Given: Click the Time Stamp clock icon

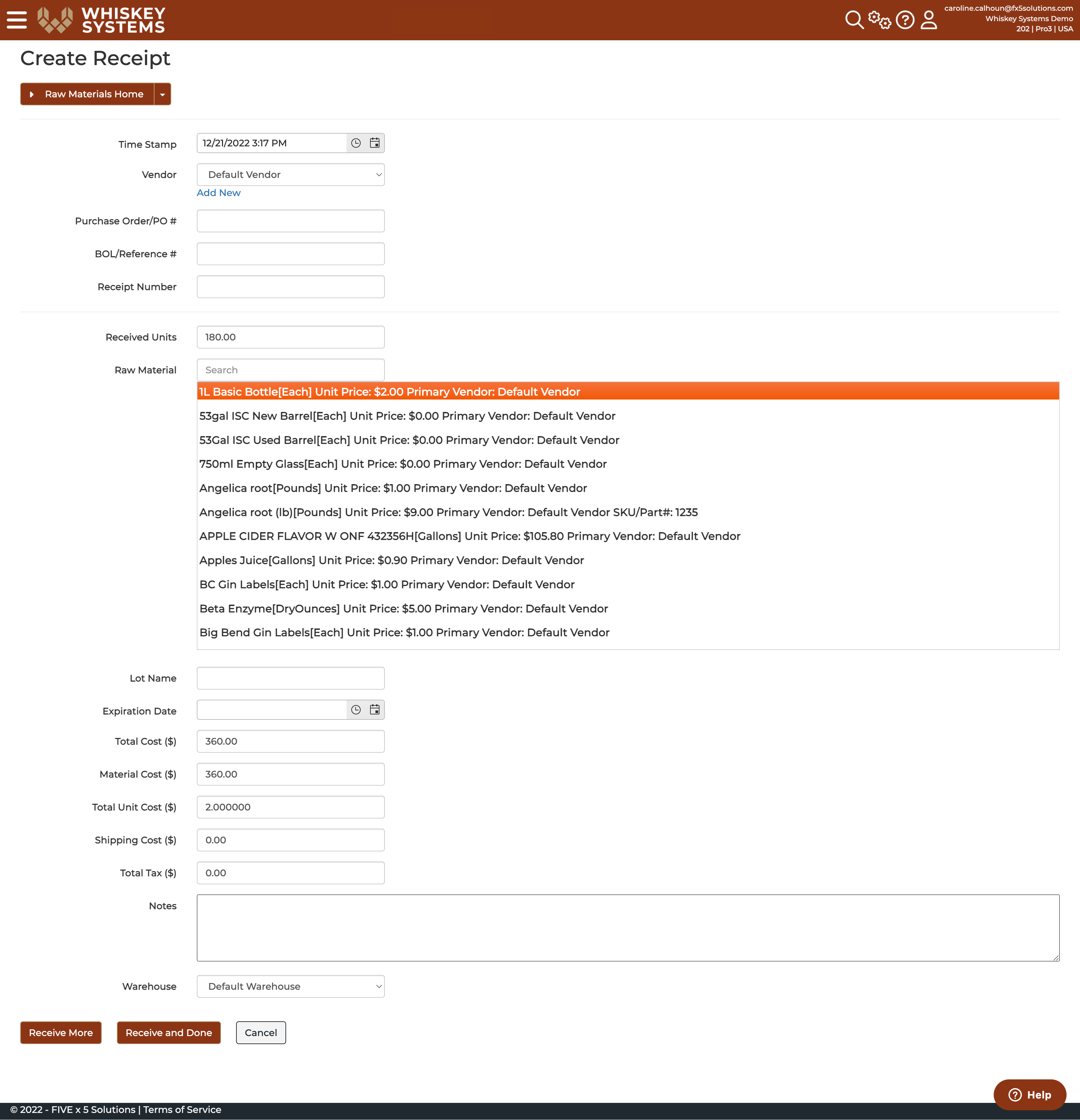Looking at the screenshot, I should click(x=356, y=143).
